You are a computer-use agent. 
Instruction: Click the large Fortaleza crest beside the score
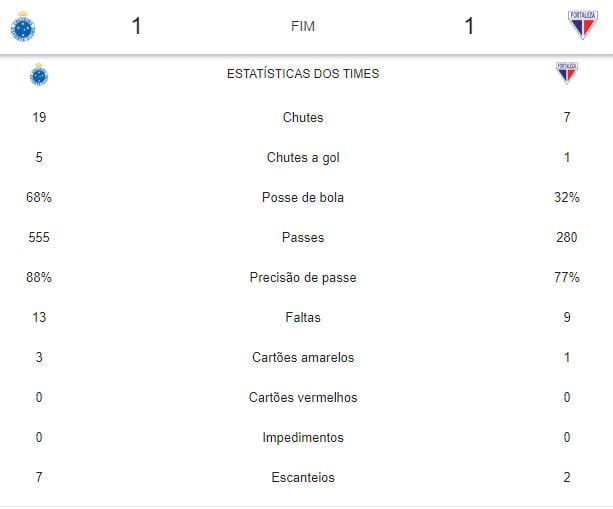pyautogui.click(x=582, y=25)
